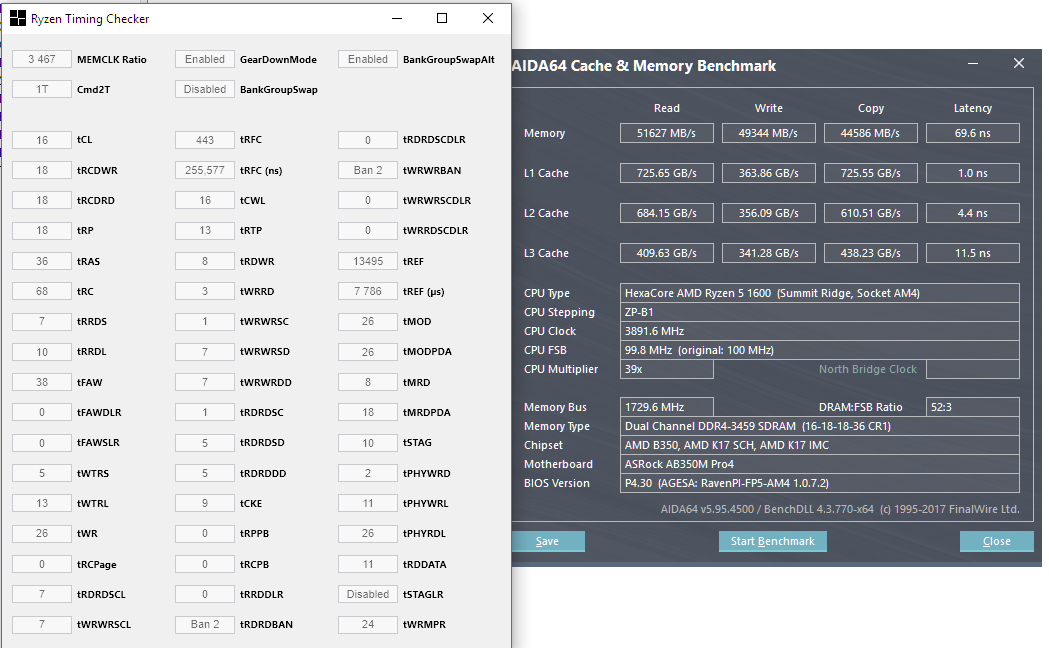This screenshot has width=1049, height=648.
Task: Click the Save button in AIDA64
Action: tap(547, 541)
